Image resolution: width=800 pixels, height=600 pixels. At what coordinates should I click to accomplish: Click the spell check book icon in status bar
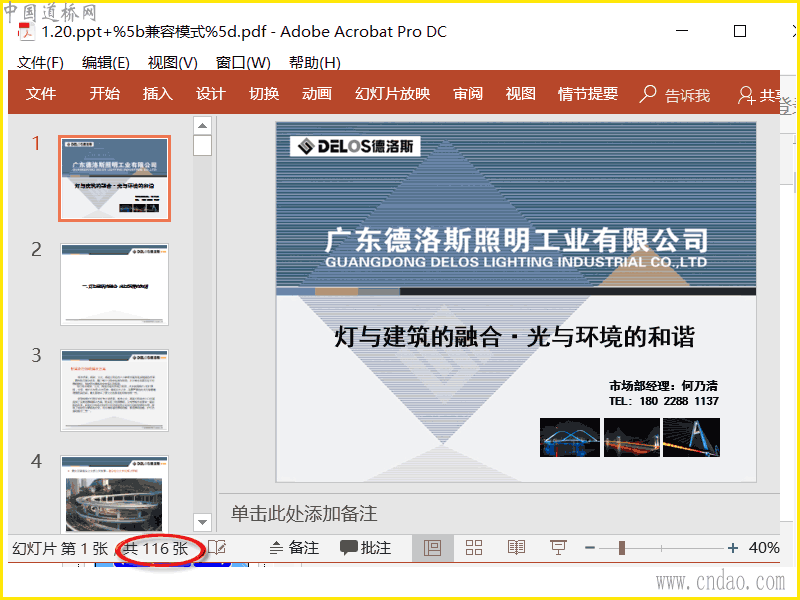tap(217, 548)
